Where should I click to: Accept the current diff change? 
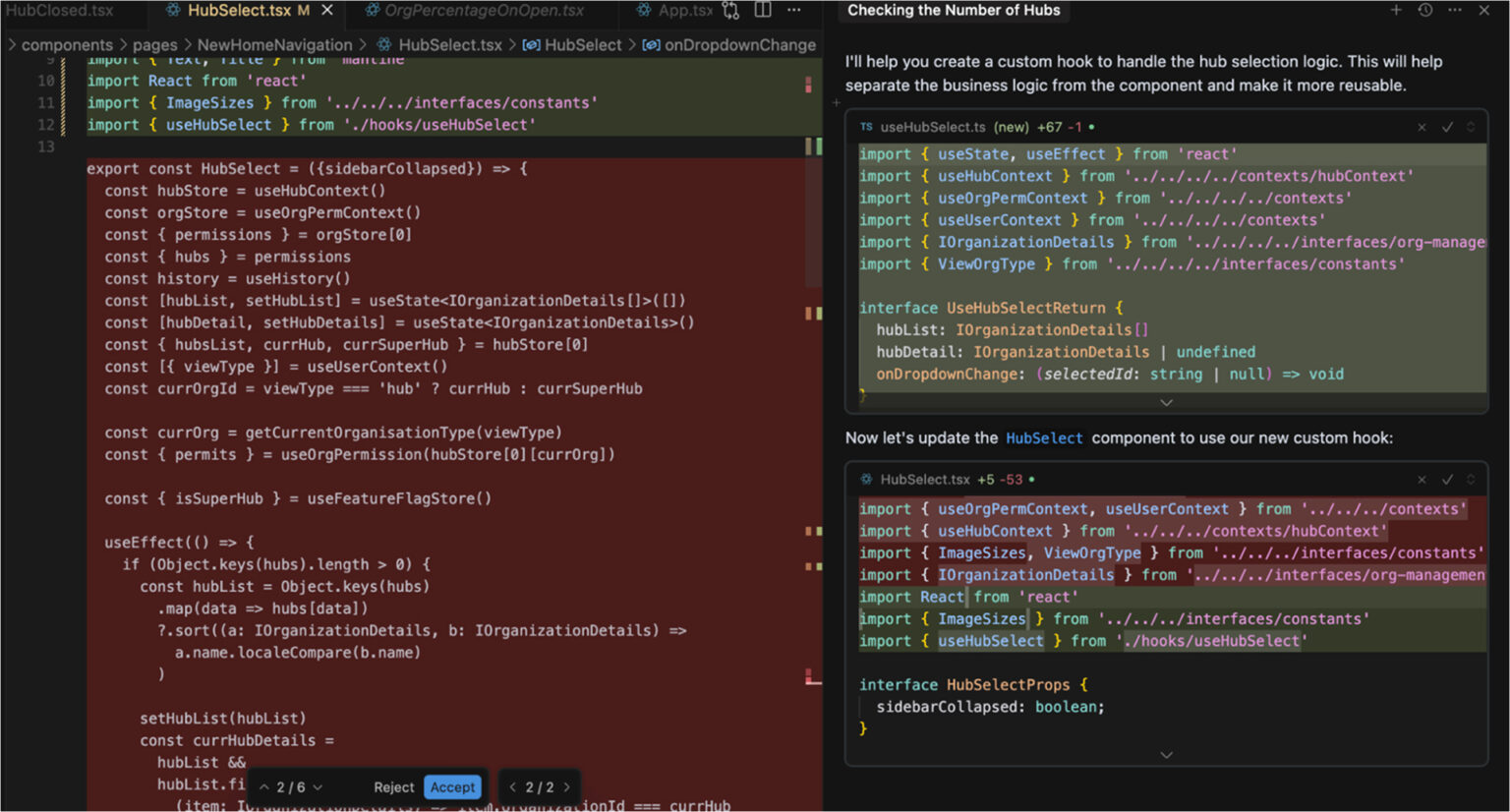(x=452, y=787)
